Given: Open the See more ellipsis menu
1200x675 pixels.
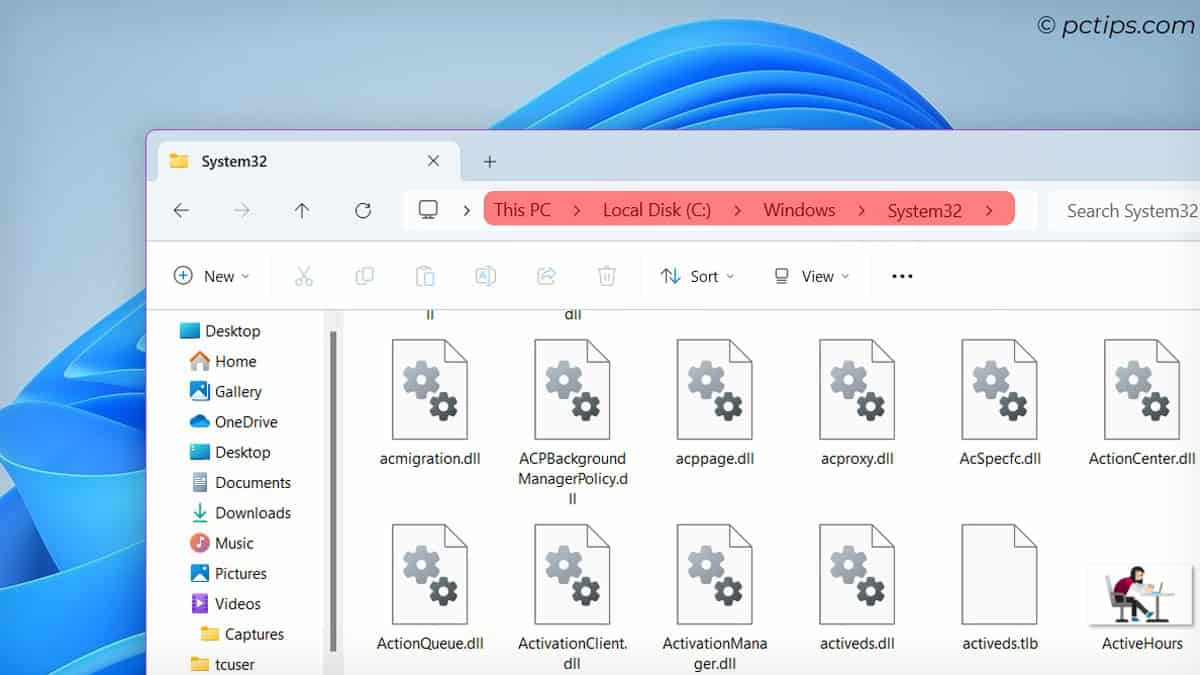Looking at the screenshot, I should [x=900, y=276].
